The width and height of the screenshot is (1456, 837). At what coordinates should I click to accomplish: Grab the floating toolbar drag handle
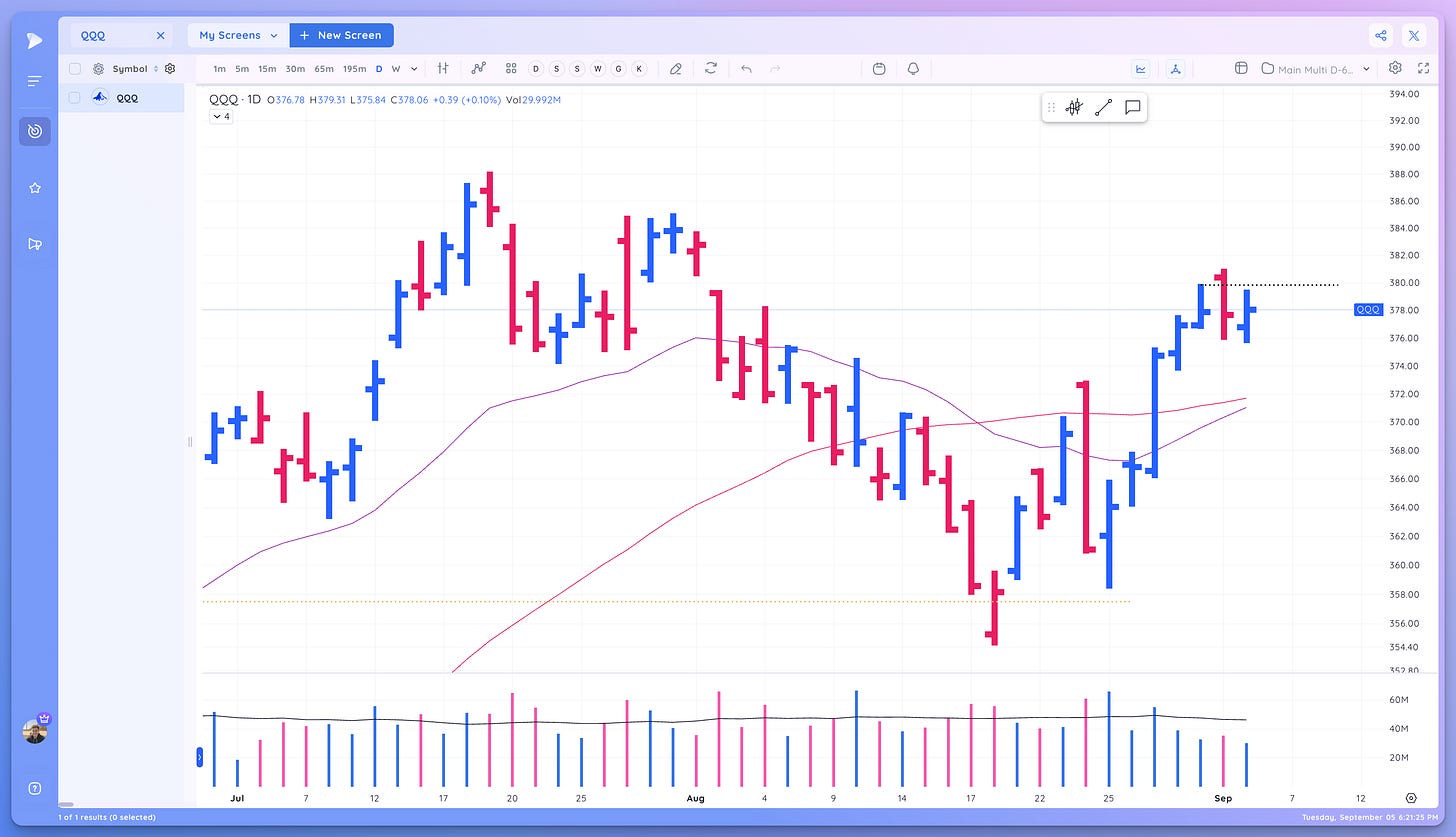click(1051, 107)
